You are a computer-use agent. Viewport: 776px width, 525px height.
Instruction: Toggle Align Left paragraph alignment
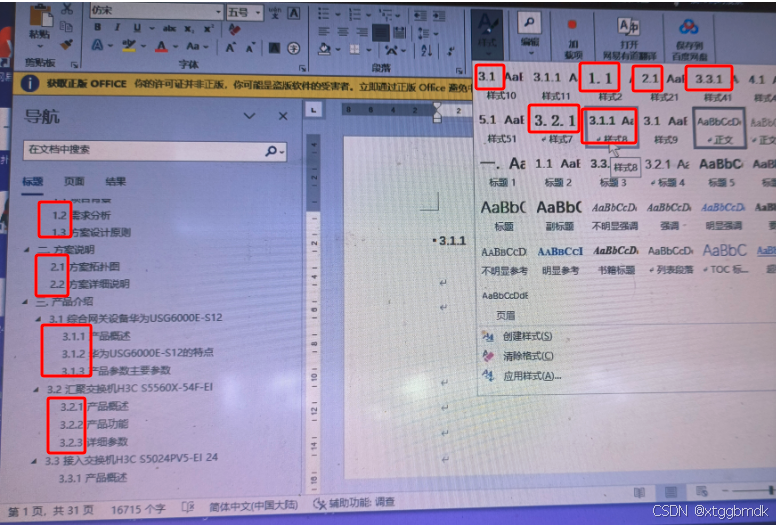[x=324, y=31]
